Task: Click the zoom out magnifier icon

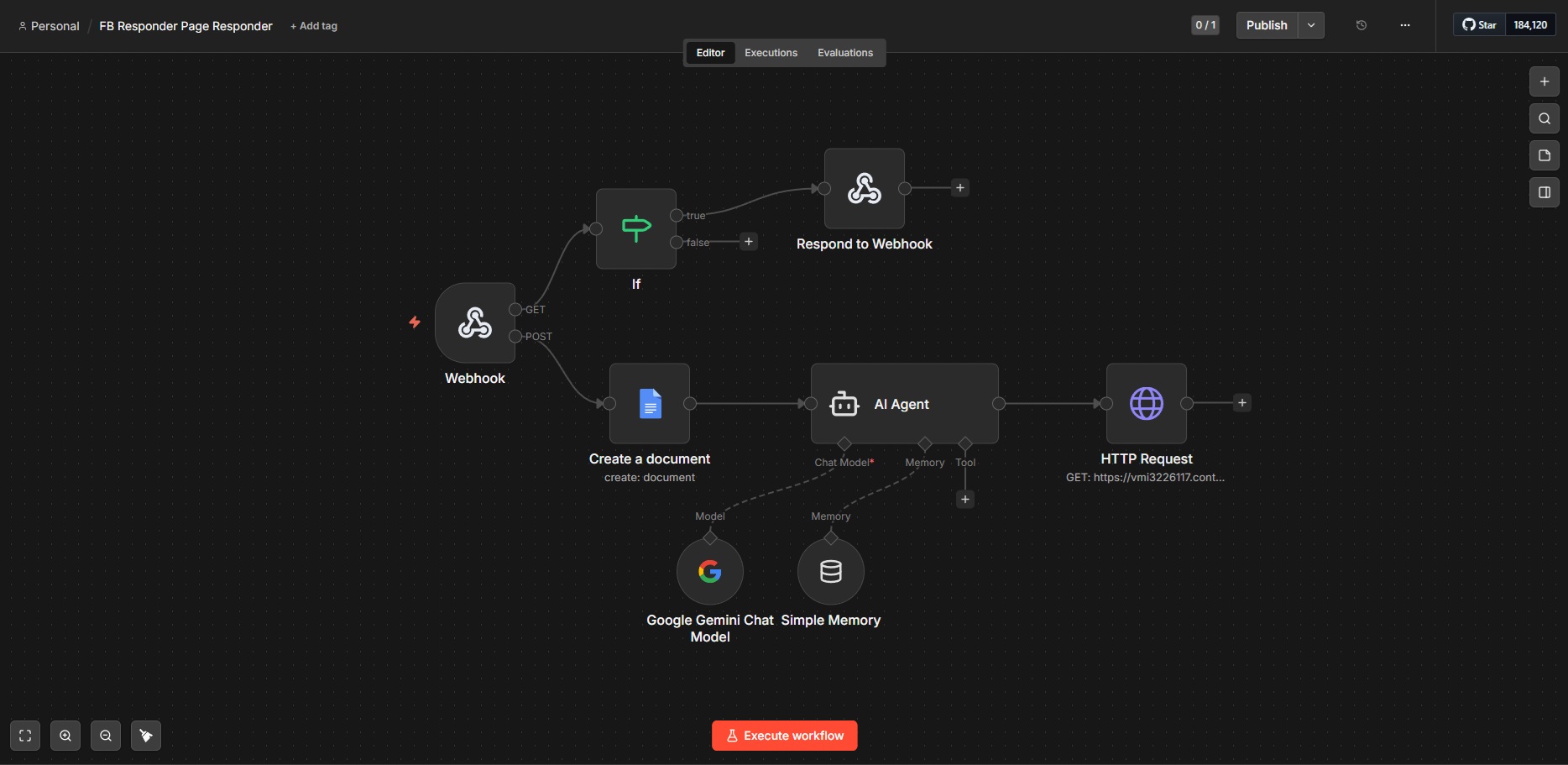Action: (x=106, y=736)
